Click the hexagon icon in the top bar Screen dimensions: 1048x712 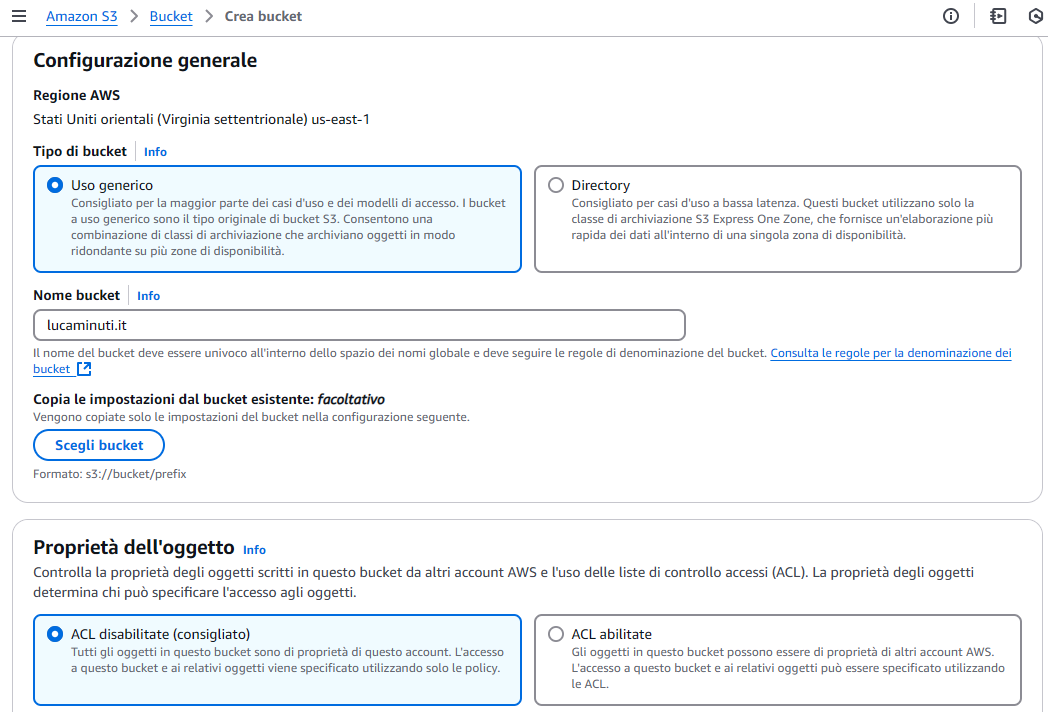(x=1036, y=16)
